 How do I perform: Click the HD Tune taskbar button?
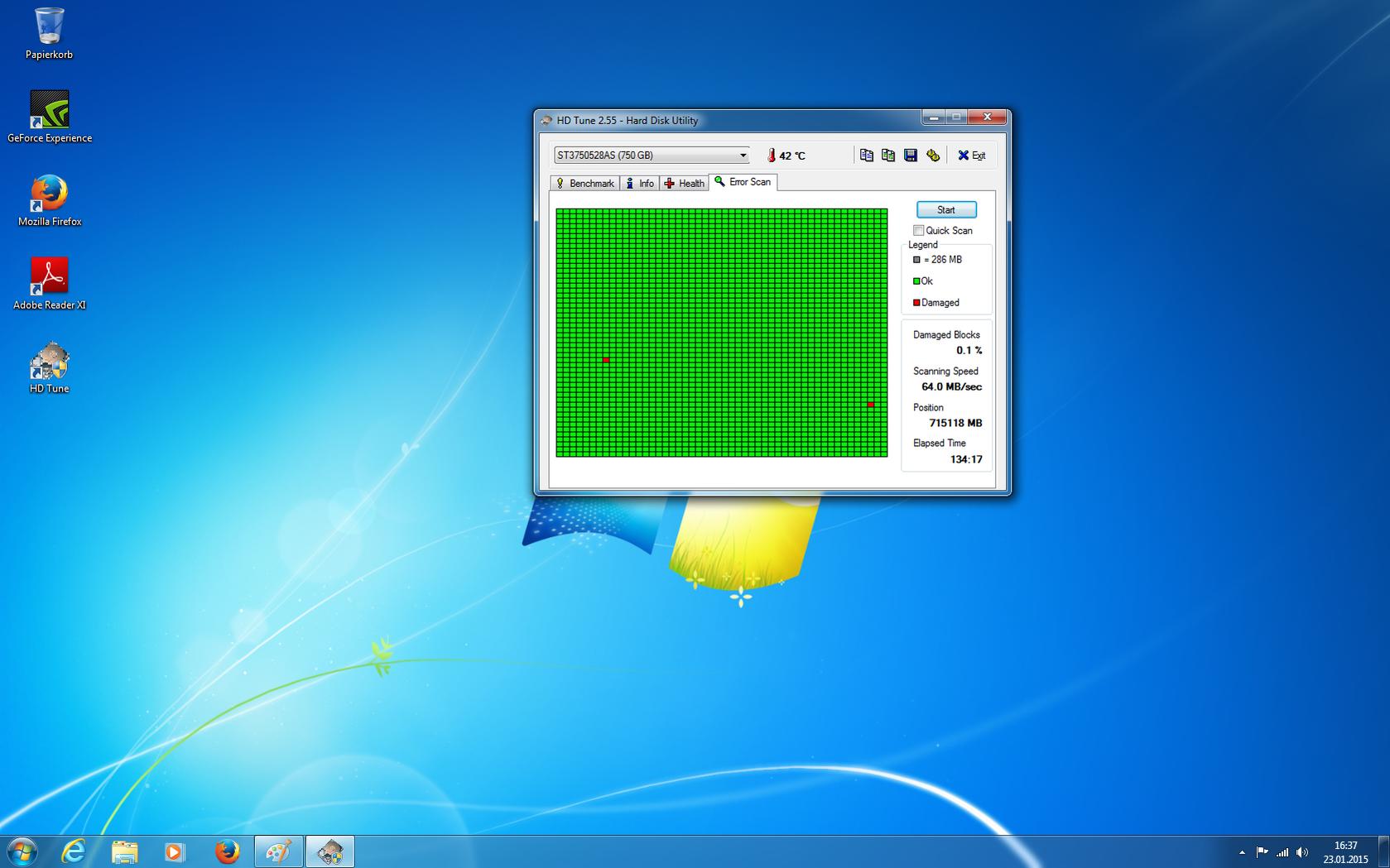(x=329, y=851)
